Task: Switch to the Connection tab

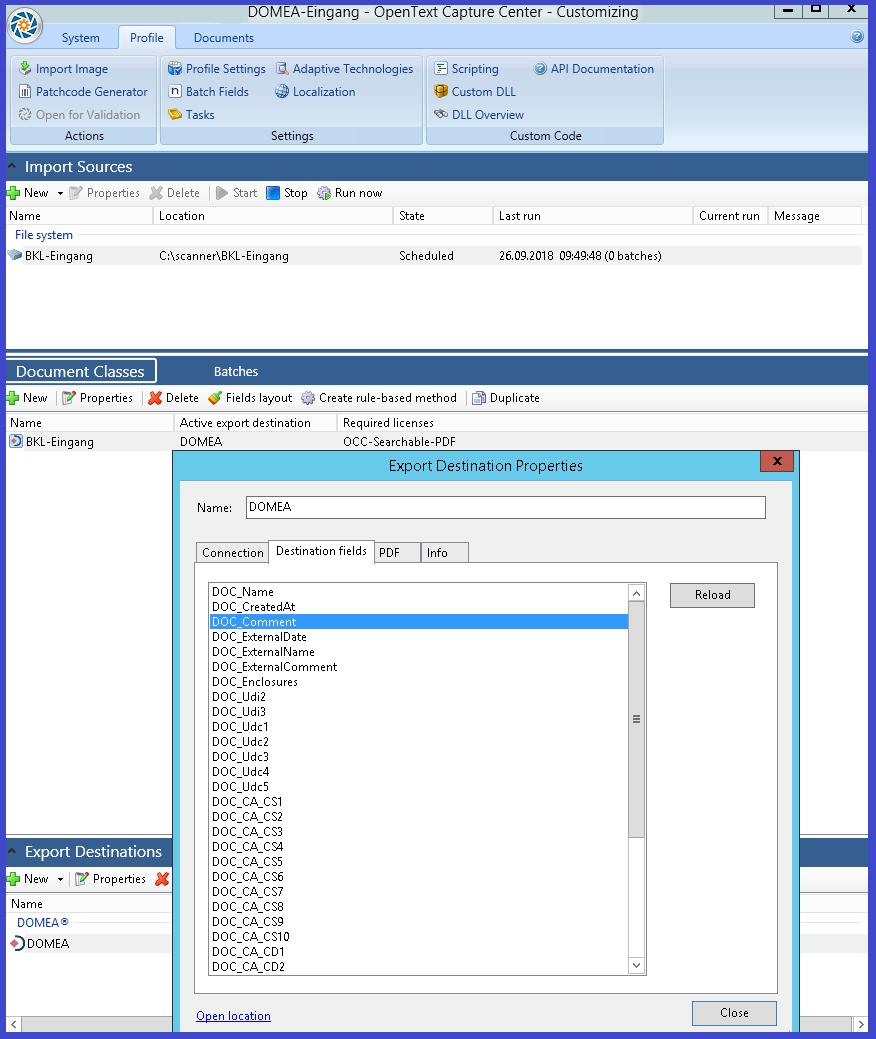Action: pos(233,553)
